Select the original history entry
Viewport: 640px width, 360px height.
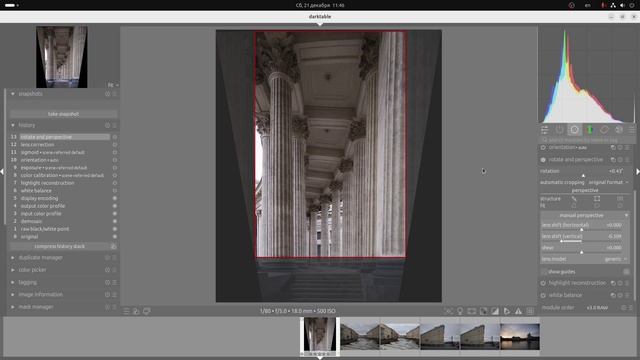click(x=29, y=237)
